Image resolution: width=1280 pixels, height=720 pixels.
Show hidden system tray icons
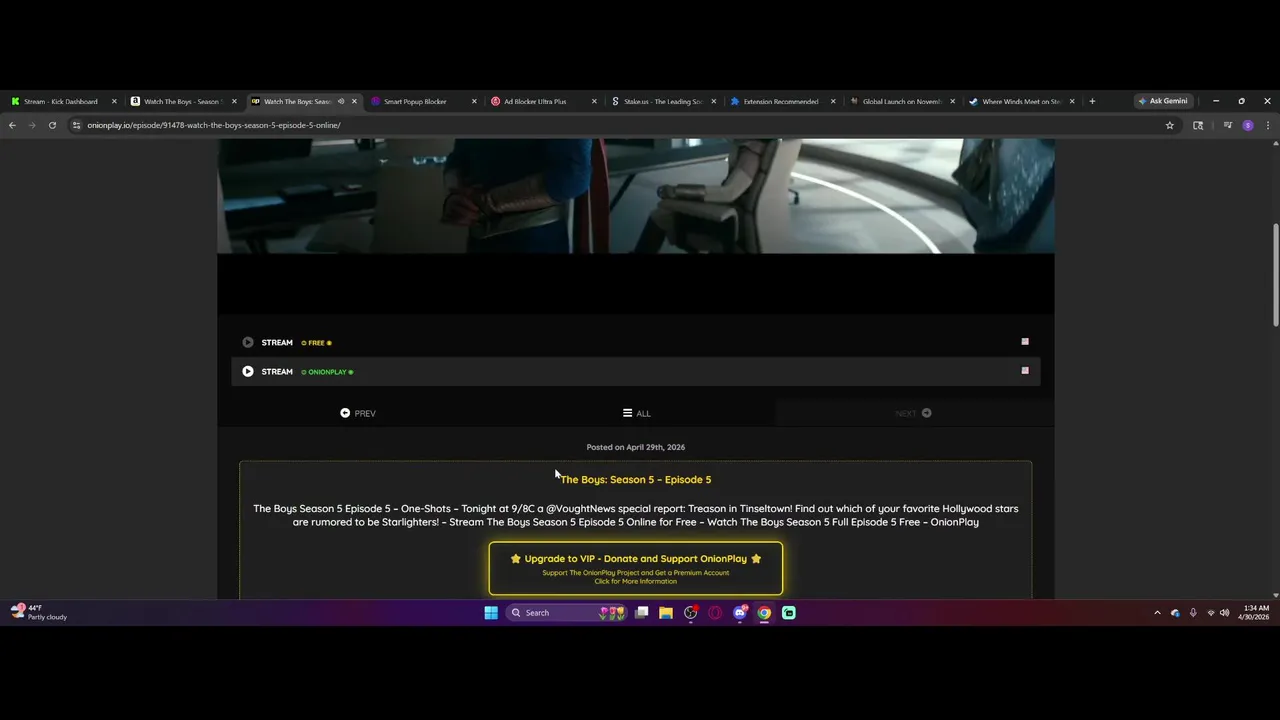tap(1157, 613)
